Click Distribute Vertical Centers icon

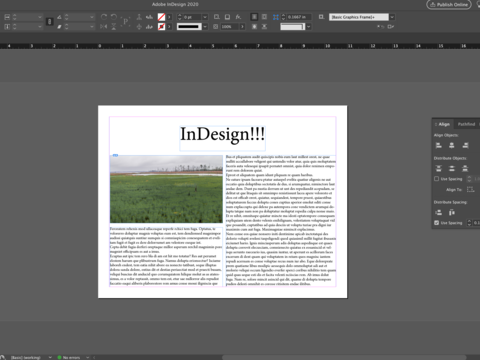click(x=452, y=168)
